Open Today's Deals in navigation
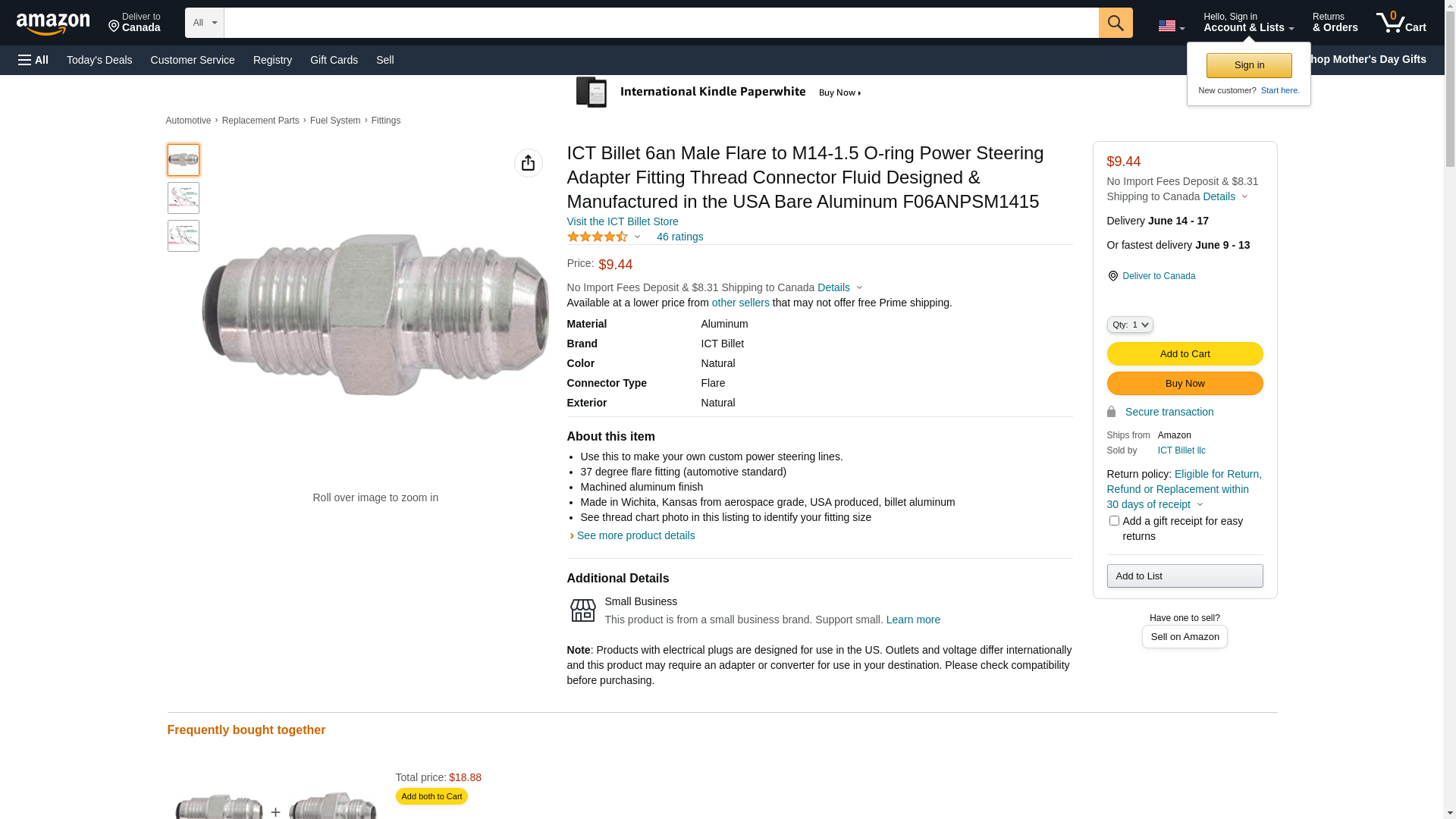Image resolution: width=1456 pixels, height=819 pixels. pos(99,60)
